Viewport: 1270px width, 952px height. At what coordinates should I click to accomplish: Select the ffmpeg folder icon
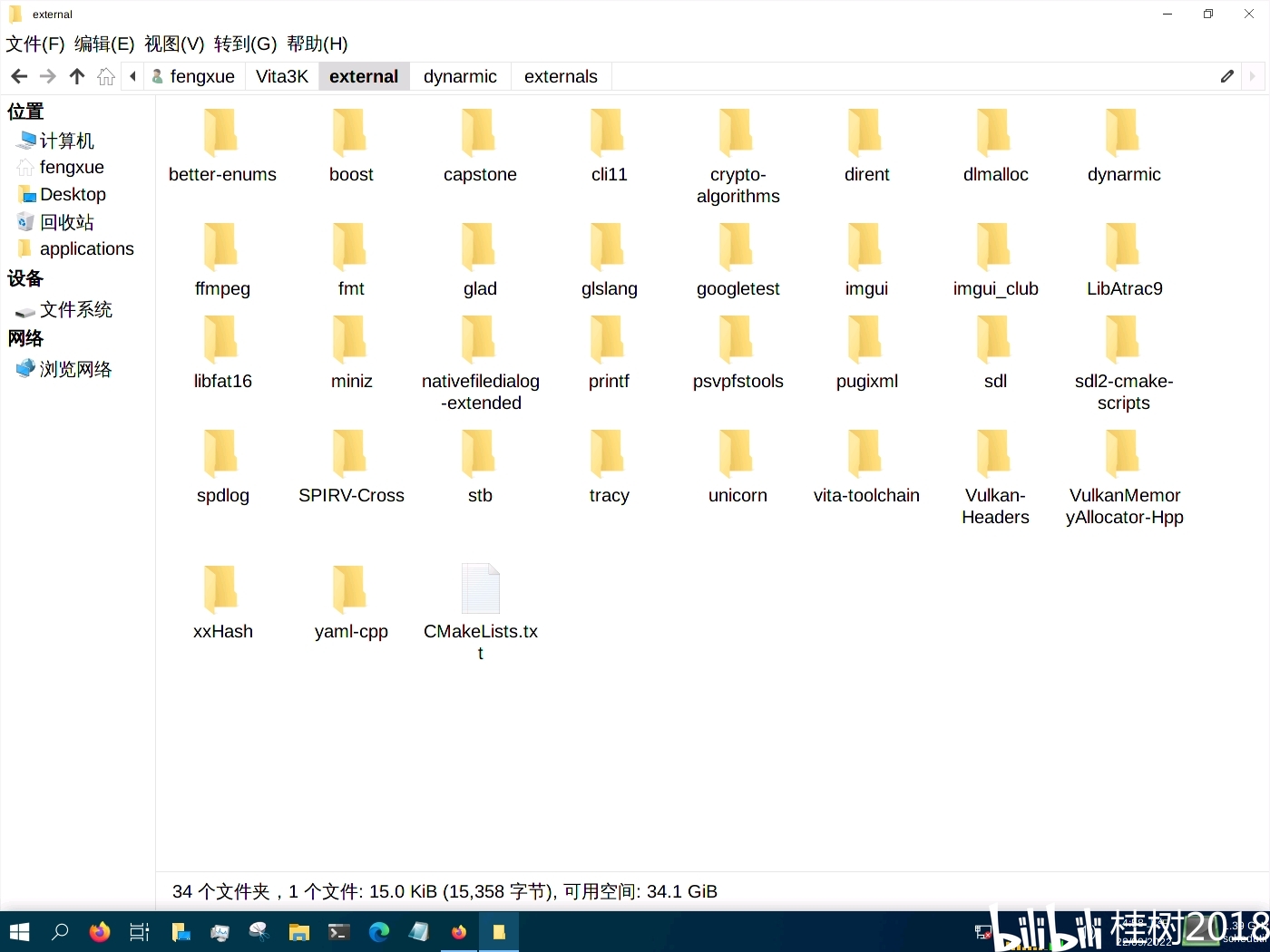[x=221, y=247]
